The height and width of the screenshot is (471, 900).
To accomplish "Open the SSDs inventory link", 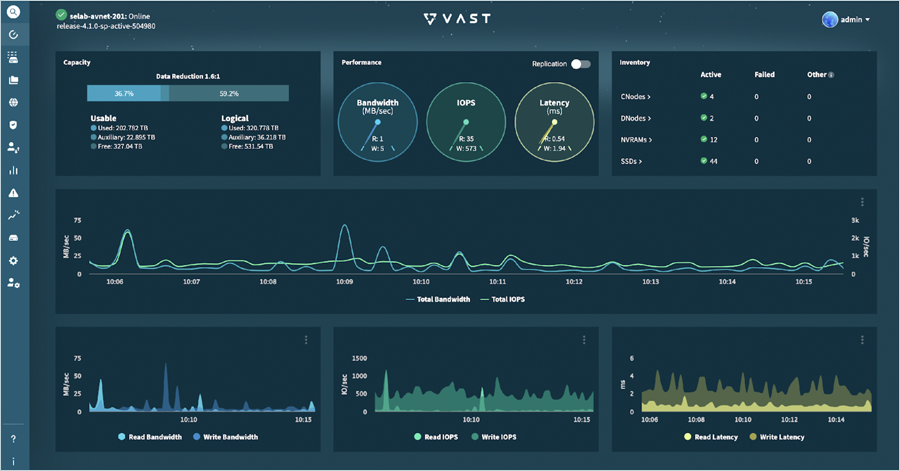I will (x=634, y=161).
